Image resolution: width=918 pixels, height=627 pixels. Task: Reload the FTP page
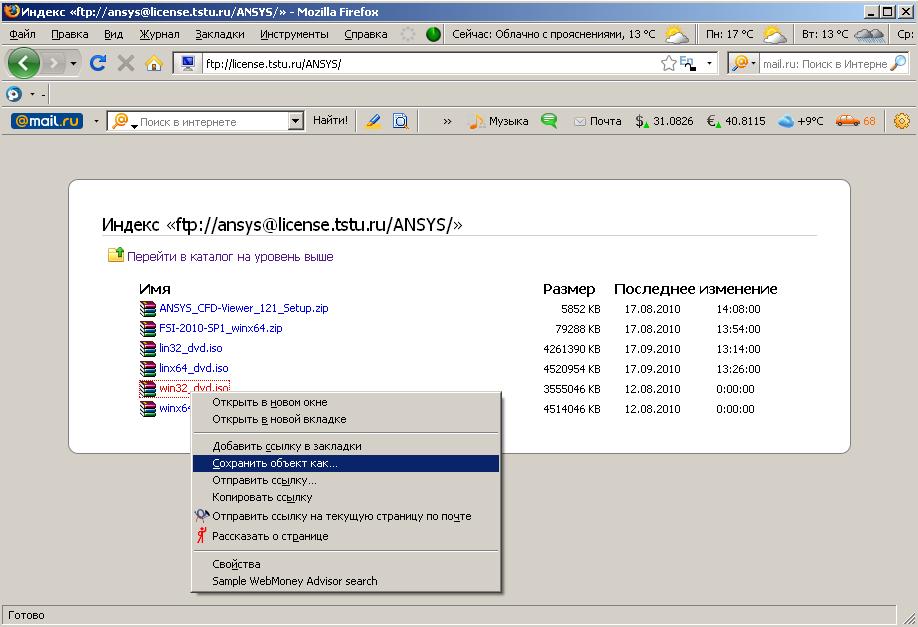click(98, 63)
